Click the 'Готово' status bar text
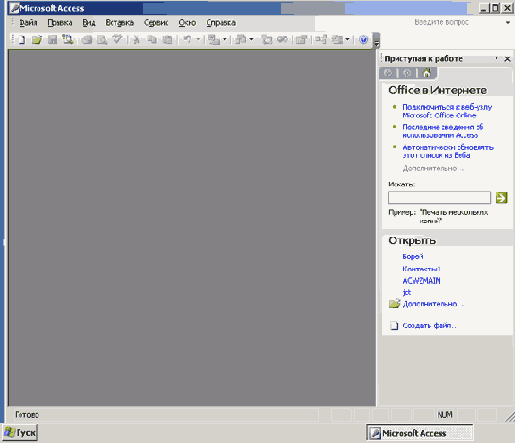 tap(27, 415)
